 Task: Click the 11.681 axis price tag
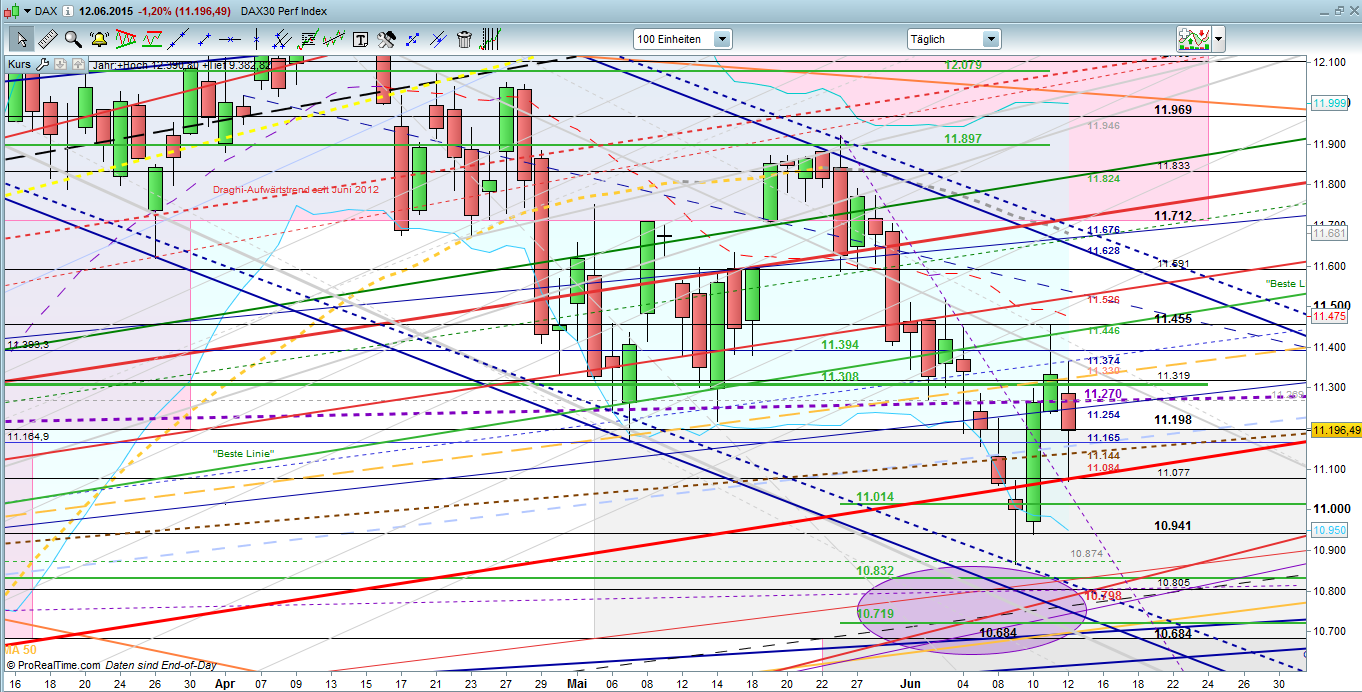click(x=1329, y=232)
